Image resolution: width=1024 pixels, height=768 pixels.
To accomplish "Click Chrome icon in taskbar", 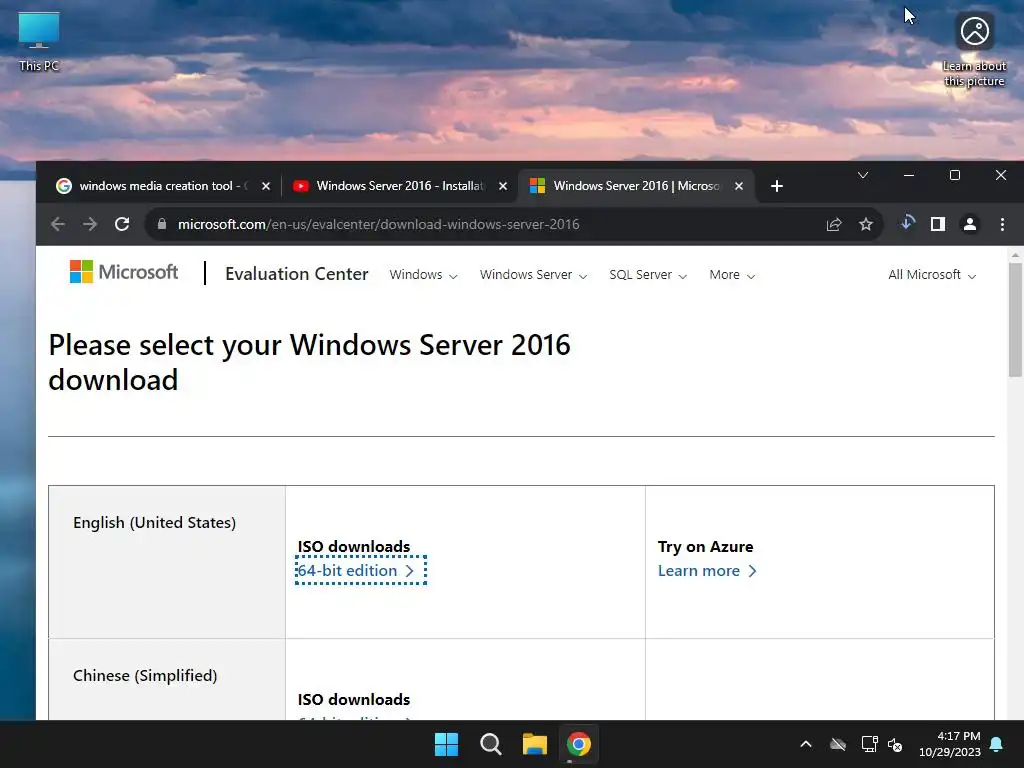I will point(579,744).
